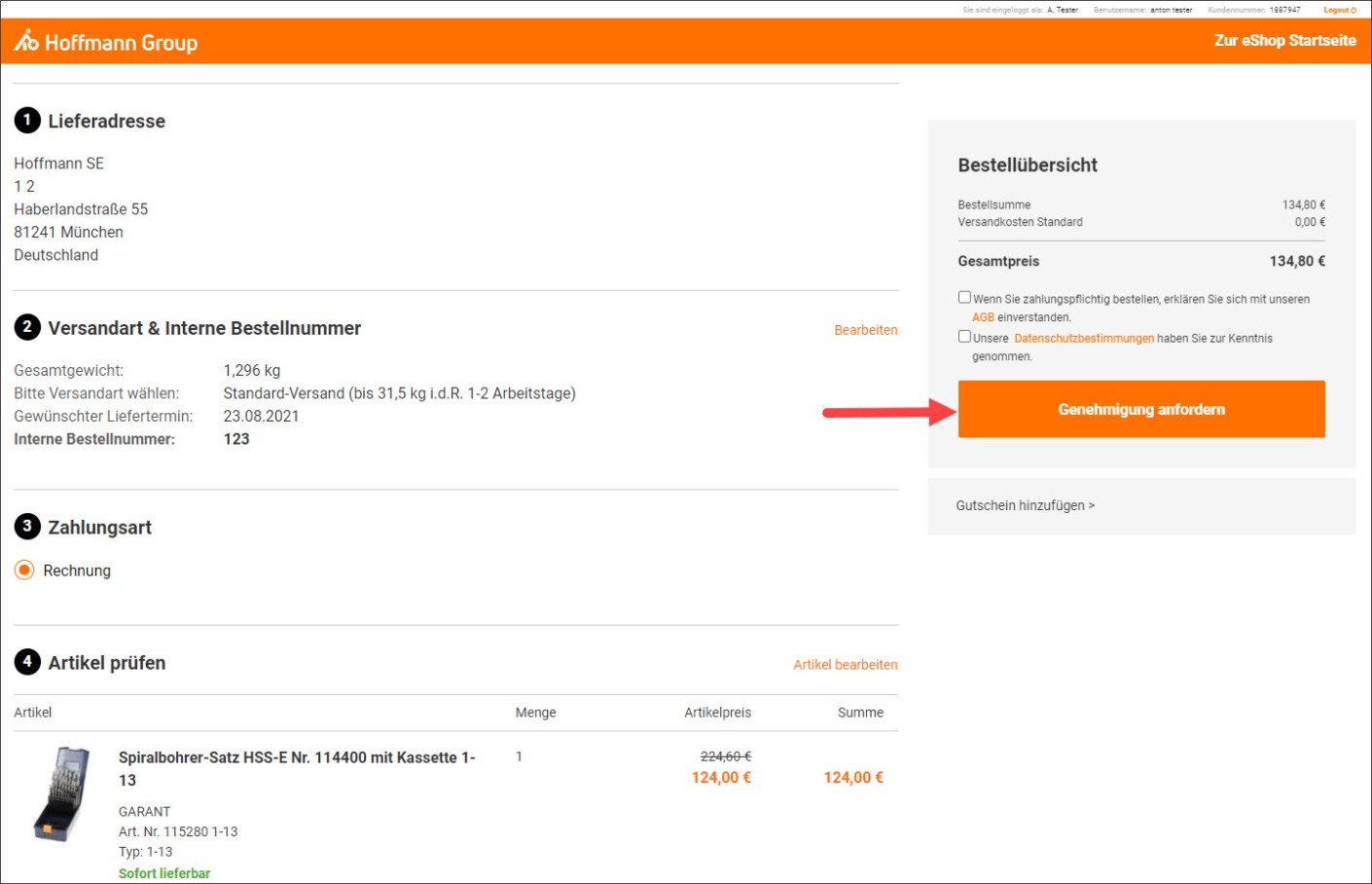Screen dimensions: 1372x884
Task: Go to Zur eShop Startseite
Action: coord(1284,41)
